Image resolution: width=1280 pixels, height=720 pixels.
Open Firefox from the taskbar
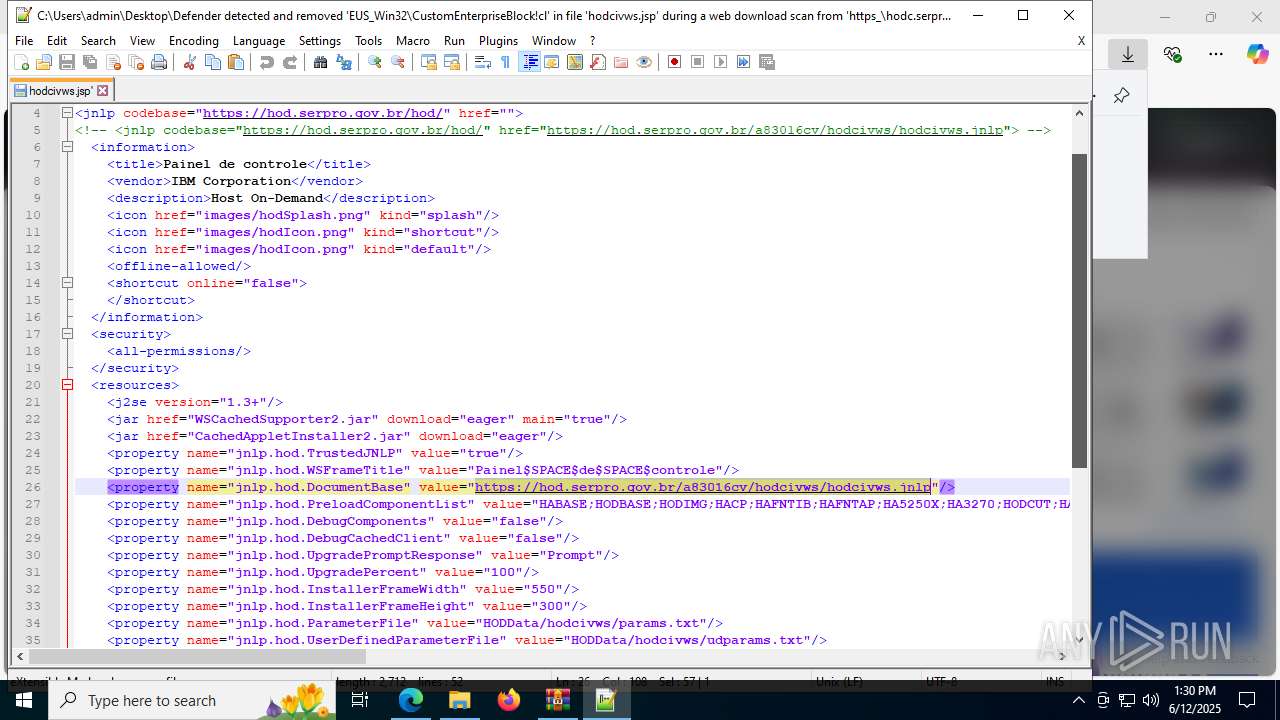tap(509, 700)
